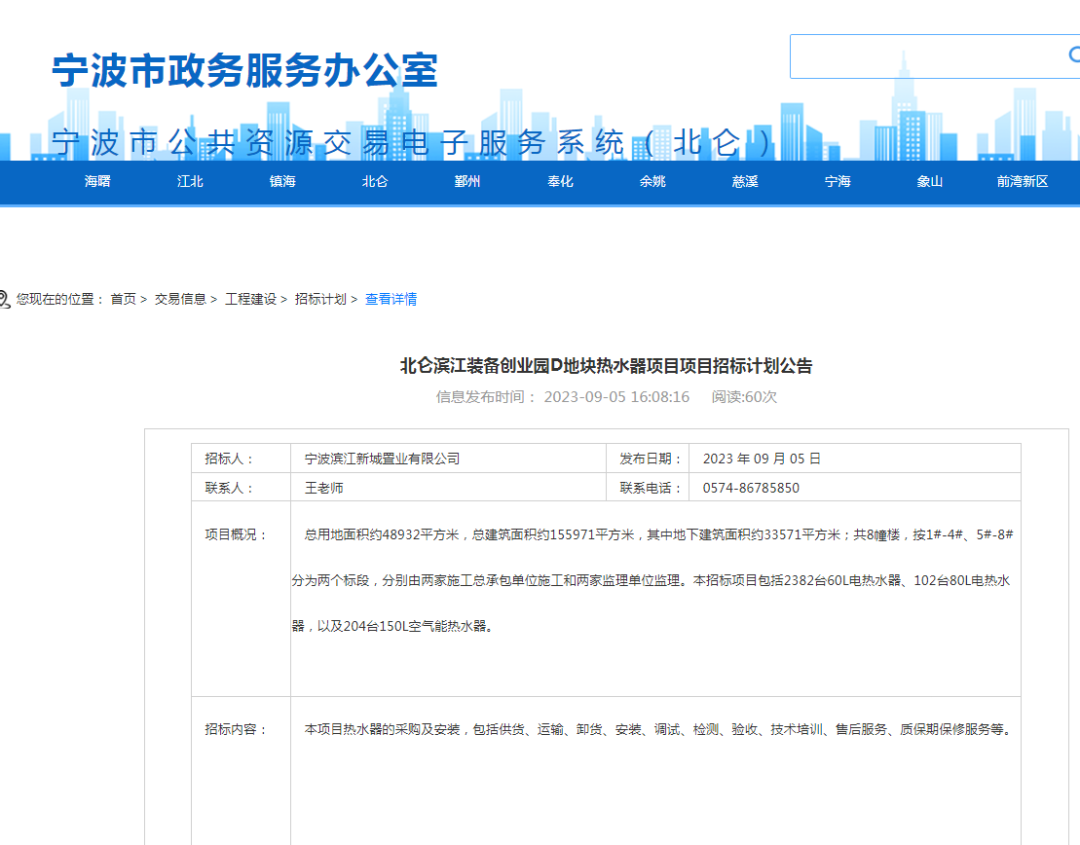Click the publish time 2023-09-05 16:08:16
The width and height of the screenshot is (1080, 845).
(x=616, y=397)
